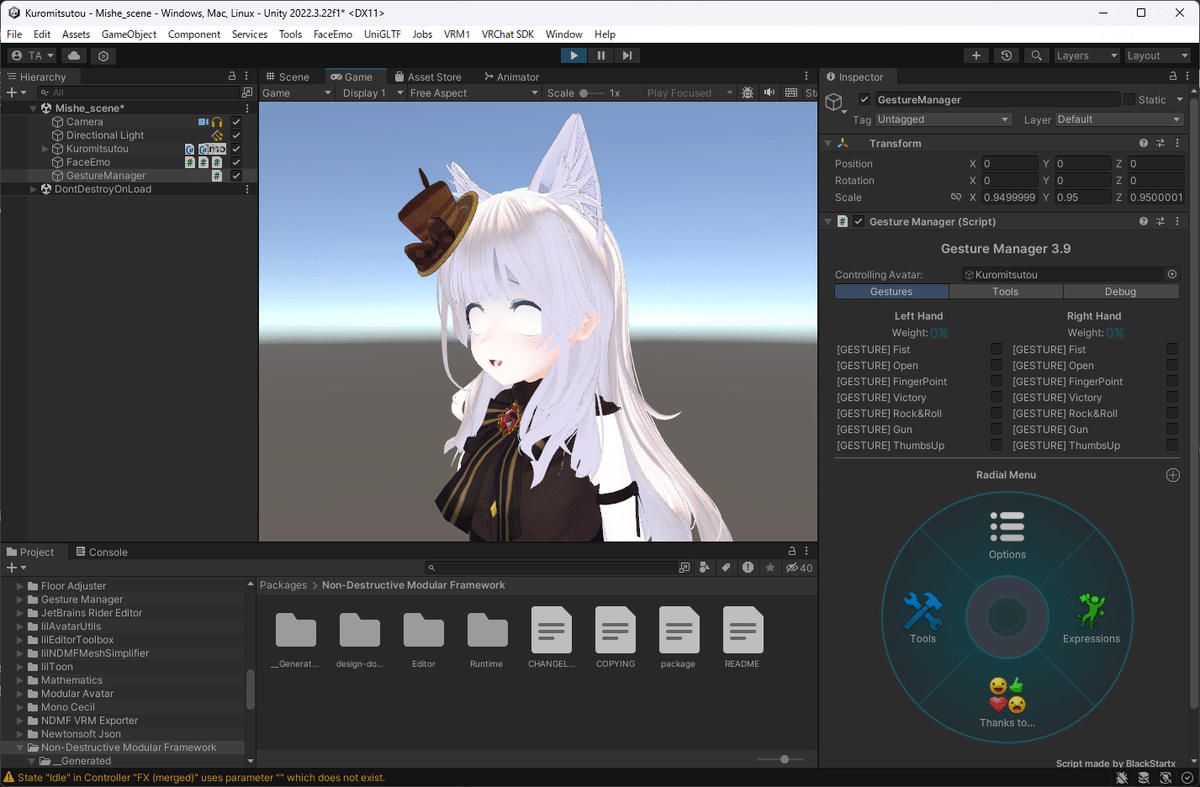
Task: Open the Tag Untagged dropdown
Action: [943, 119]
